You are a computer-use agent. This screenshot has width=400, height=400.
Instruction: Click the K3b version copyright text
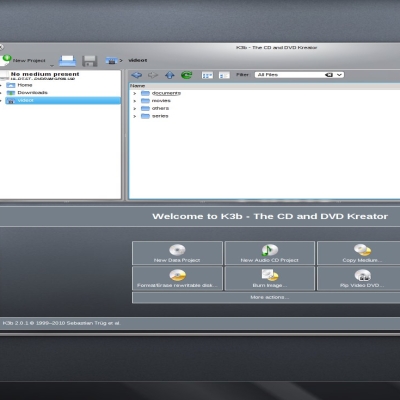(61, 323)
